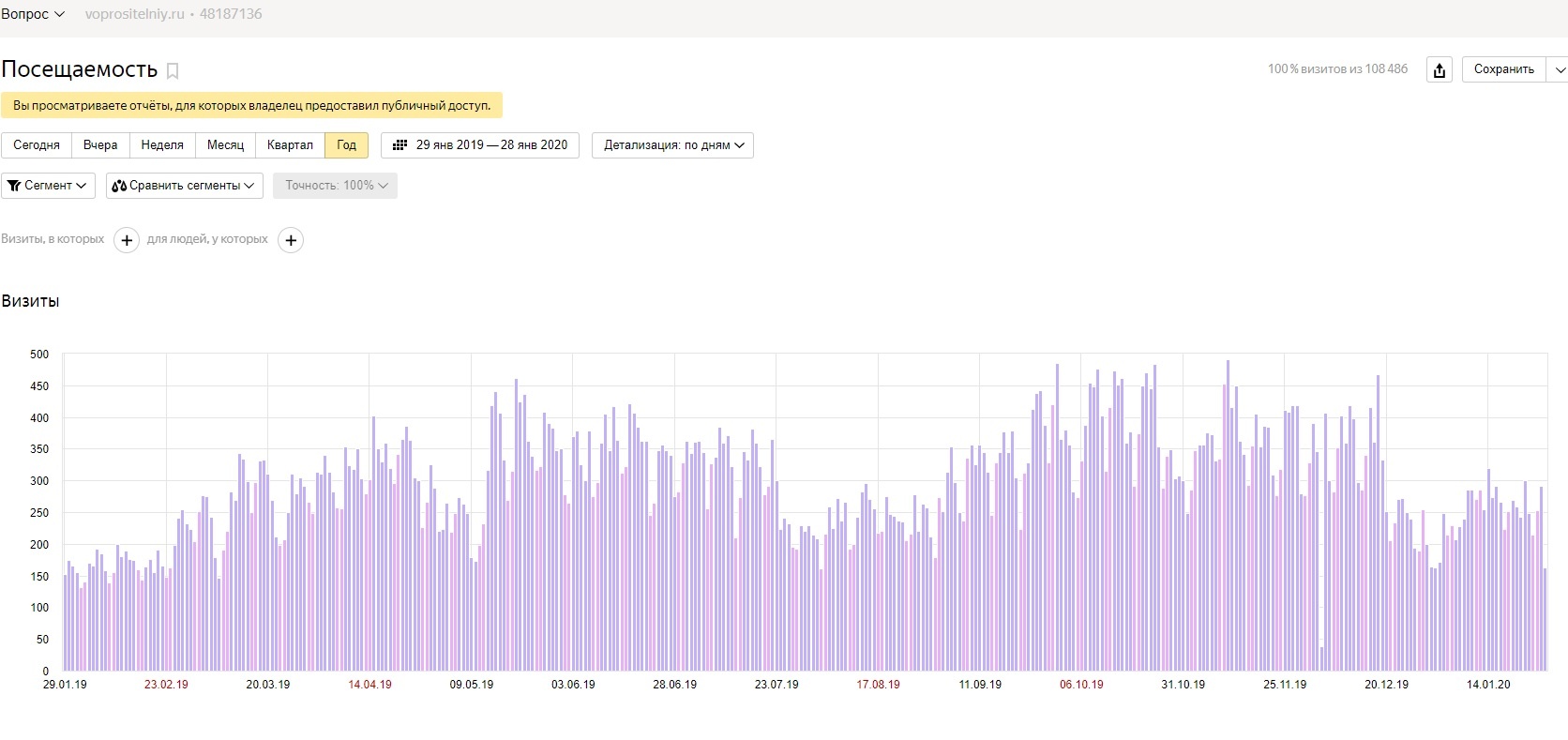Add a visit condition with plus icon
Screen dimensions: 1568x740
click(127, 240)
